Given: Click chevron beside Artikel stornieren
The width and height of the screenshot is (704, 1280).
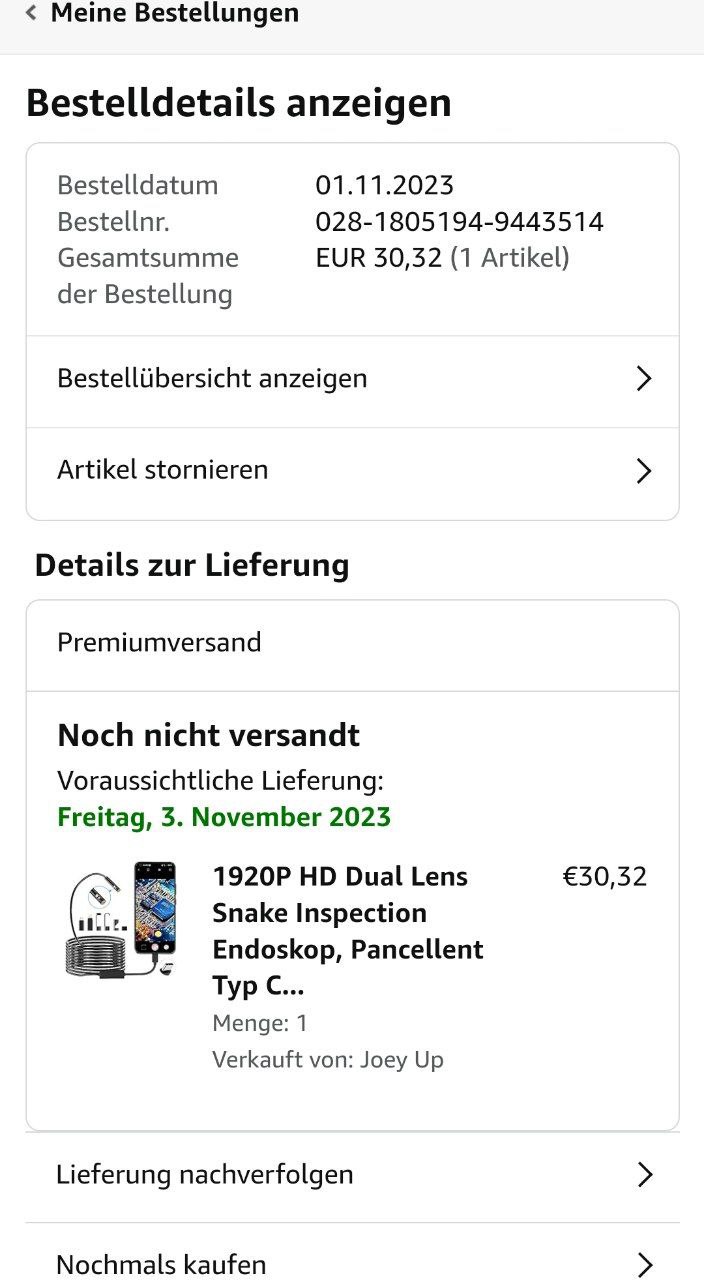Looking at the screenshot, I should pos(644,471).
